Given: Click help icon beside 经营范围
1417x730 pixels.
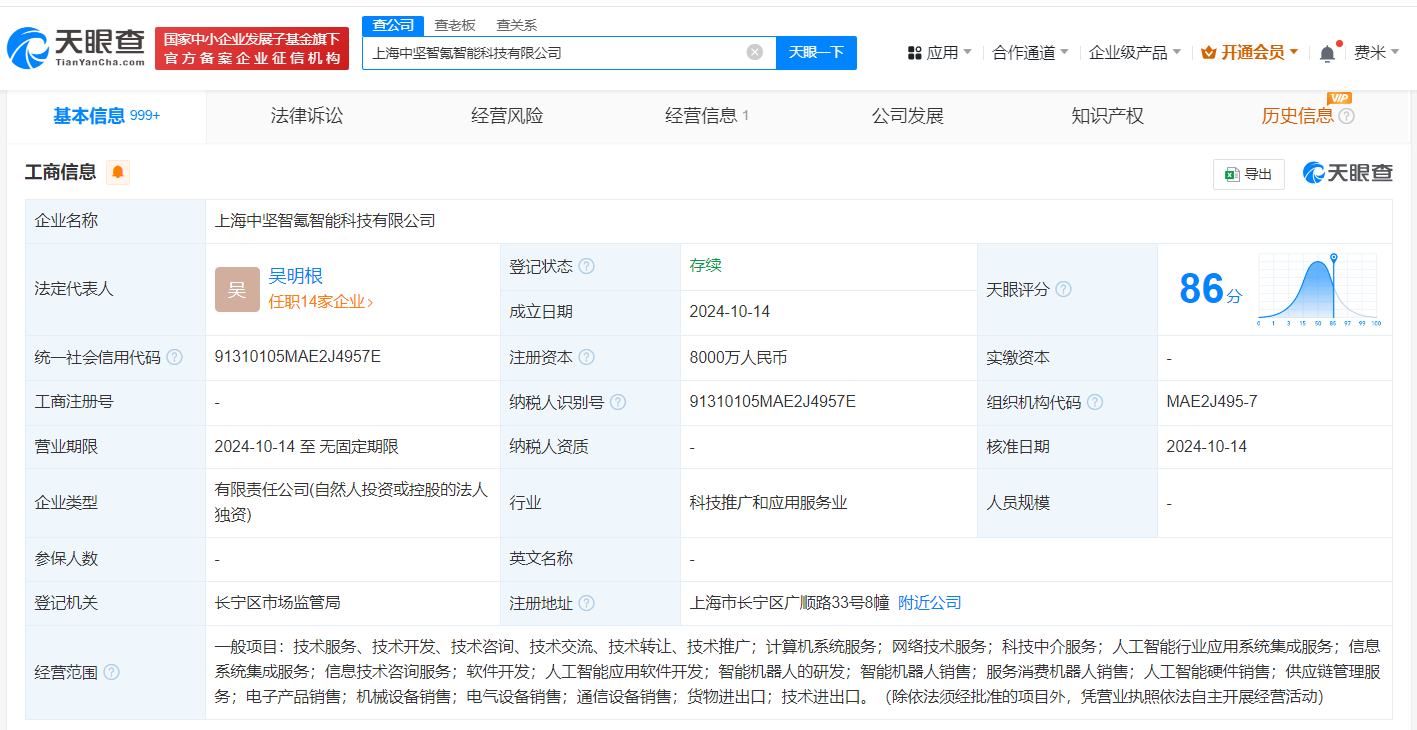Looking at the screenshot, I should click(x=111, y=673).
